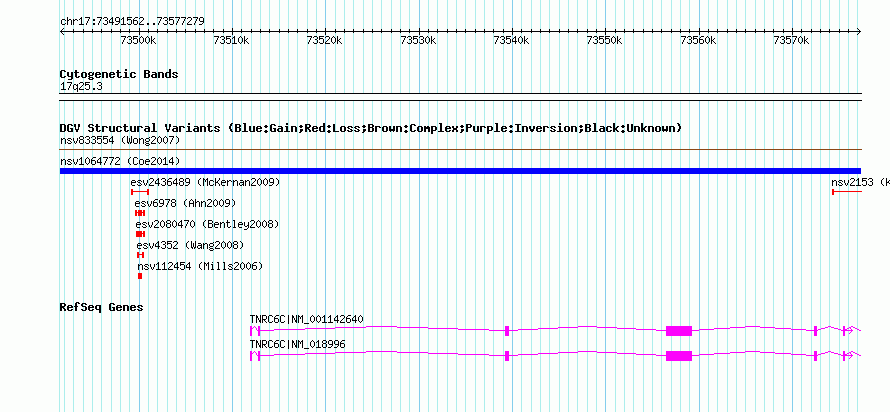Click the NM_001142640 exon near 73540k

(507, 331)
